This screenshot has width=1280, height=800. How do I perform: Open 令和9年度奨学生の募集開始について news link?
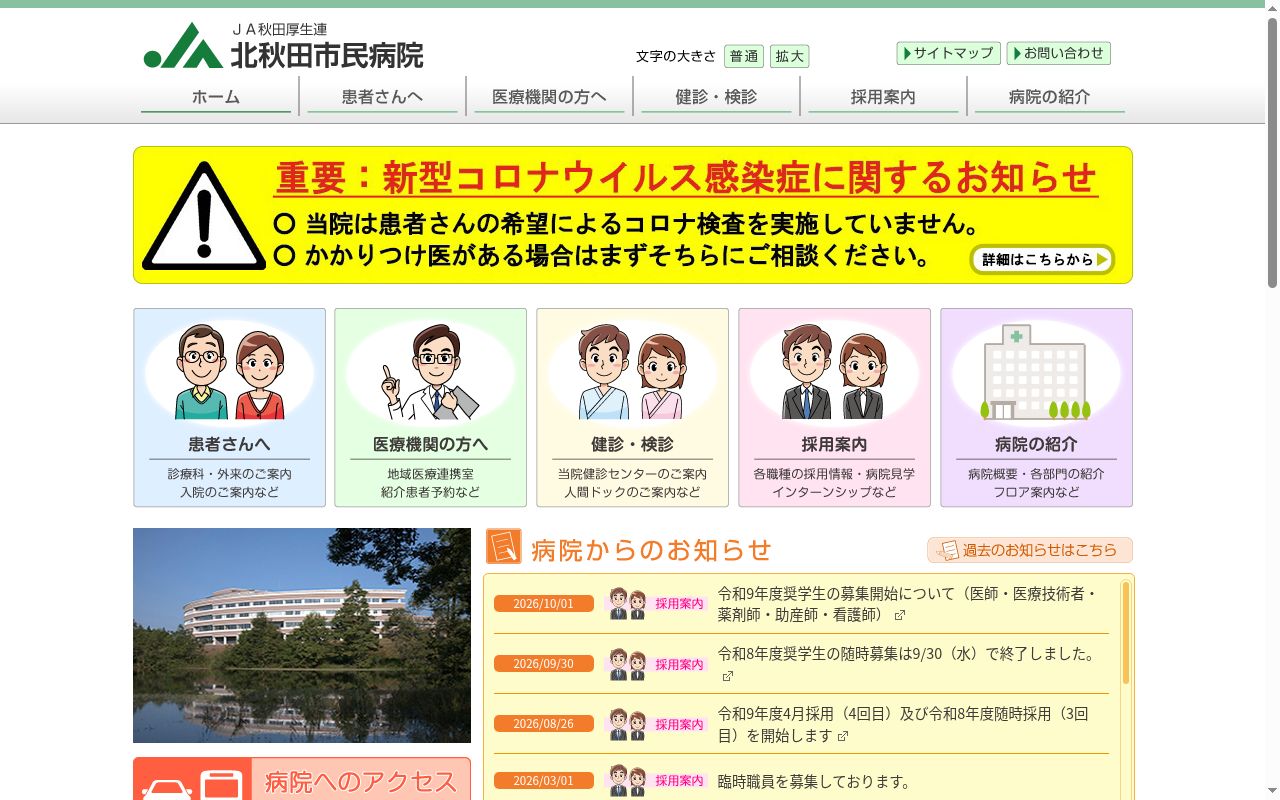pos(908,604)
